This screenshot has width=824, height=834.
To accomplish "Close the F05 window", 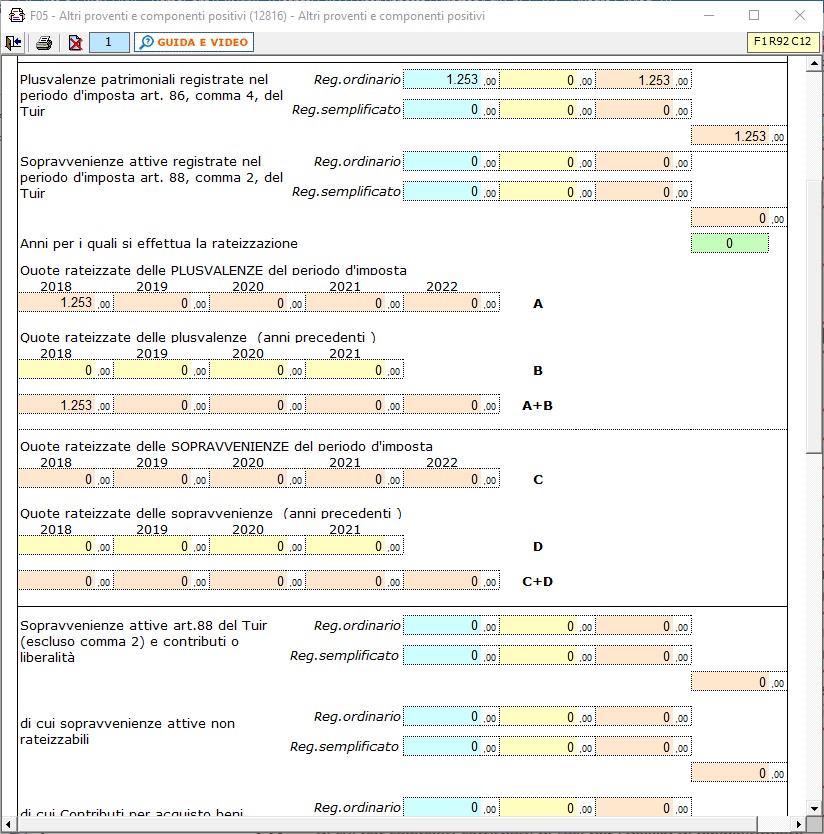I will [800, 15].
